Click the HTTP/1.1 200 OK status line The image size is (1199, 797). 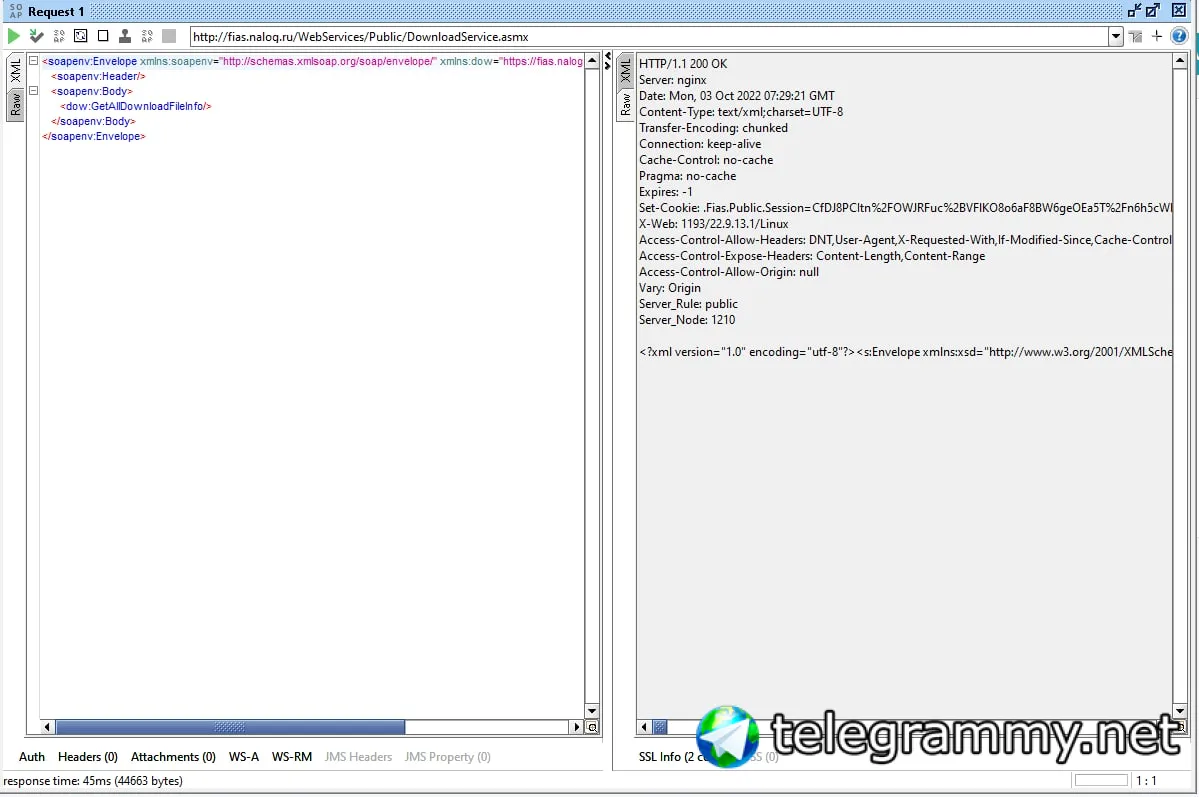683,63
